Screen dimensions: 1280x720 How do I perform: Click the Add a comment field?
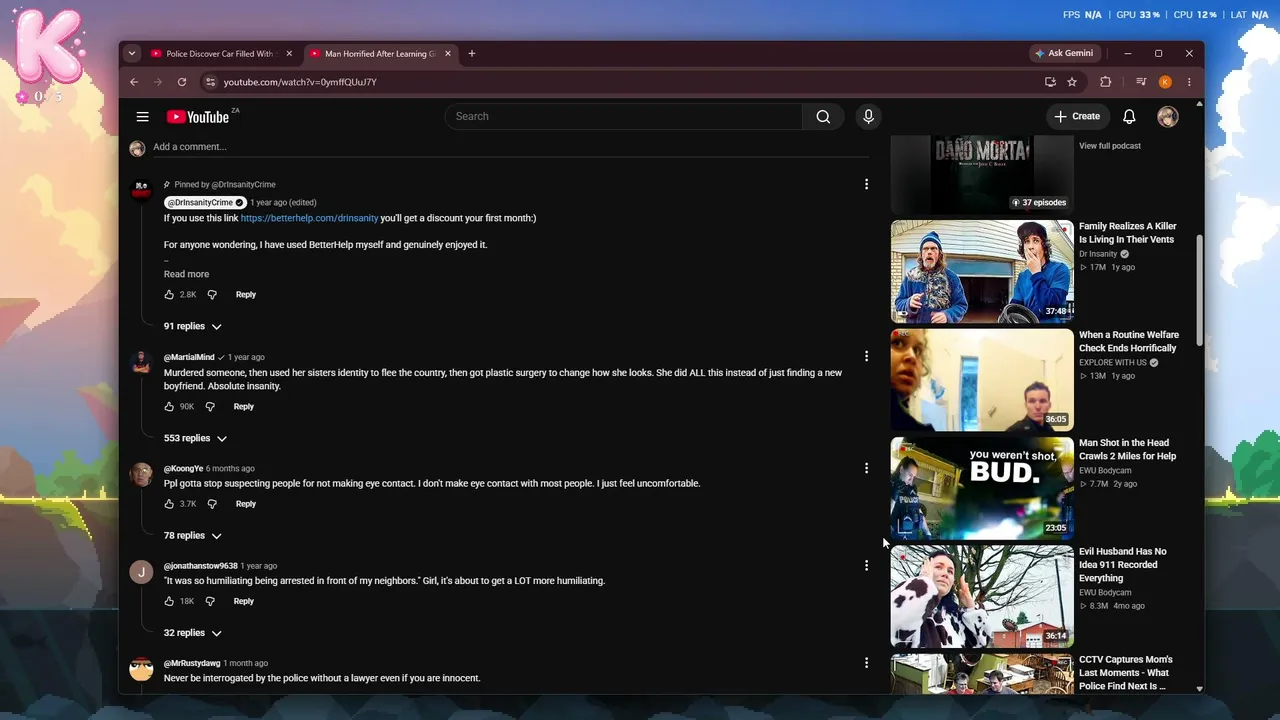point(510,147)
